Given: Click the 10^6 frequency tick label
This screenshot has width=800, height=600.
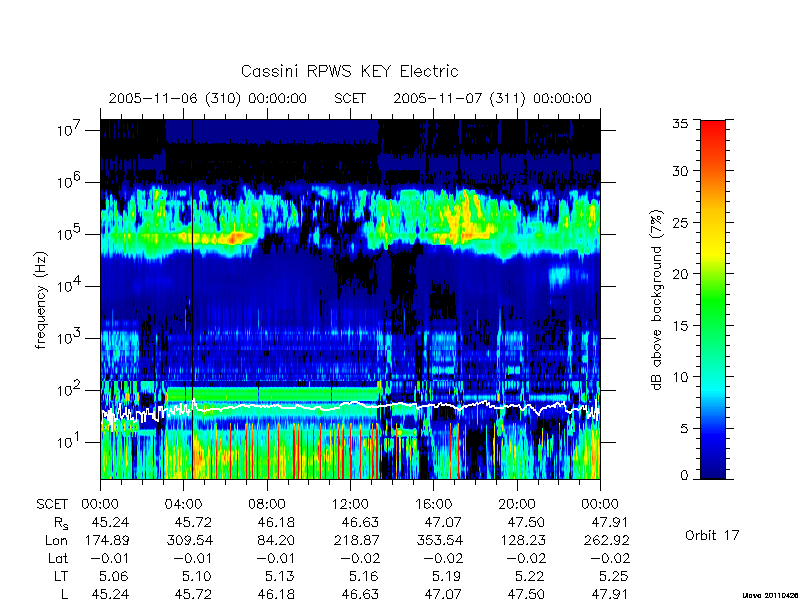Looking at the screenshot, I should [68, 181].
